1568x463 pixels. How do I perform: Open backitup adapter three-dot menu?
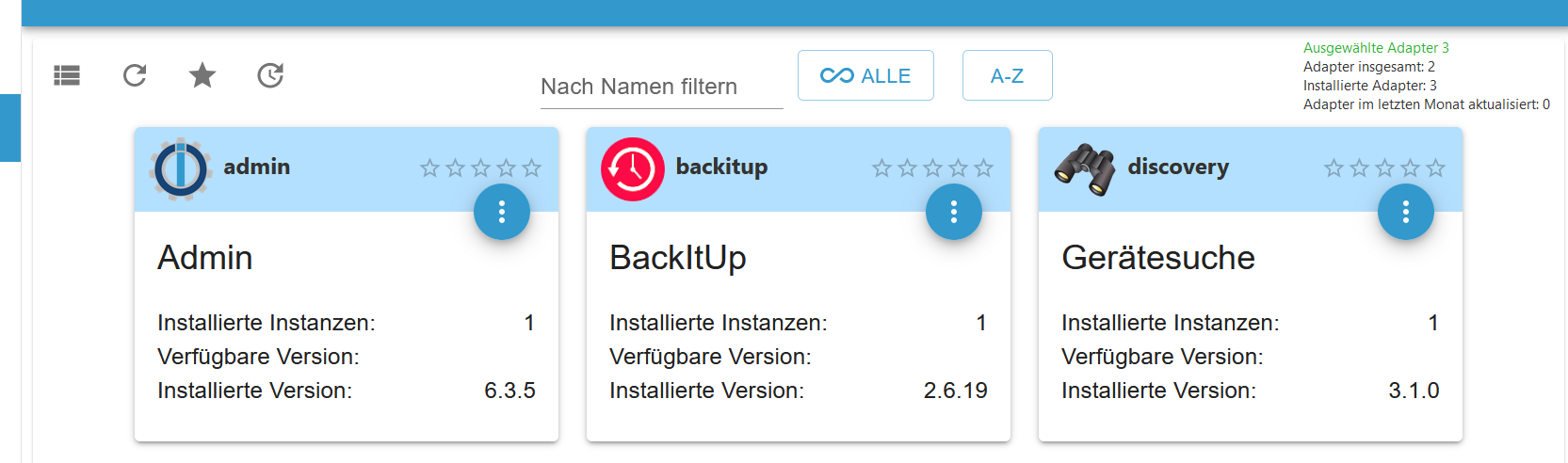coord(954,212)
